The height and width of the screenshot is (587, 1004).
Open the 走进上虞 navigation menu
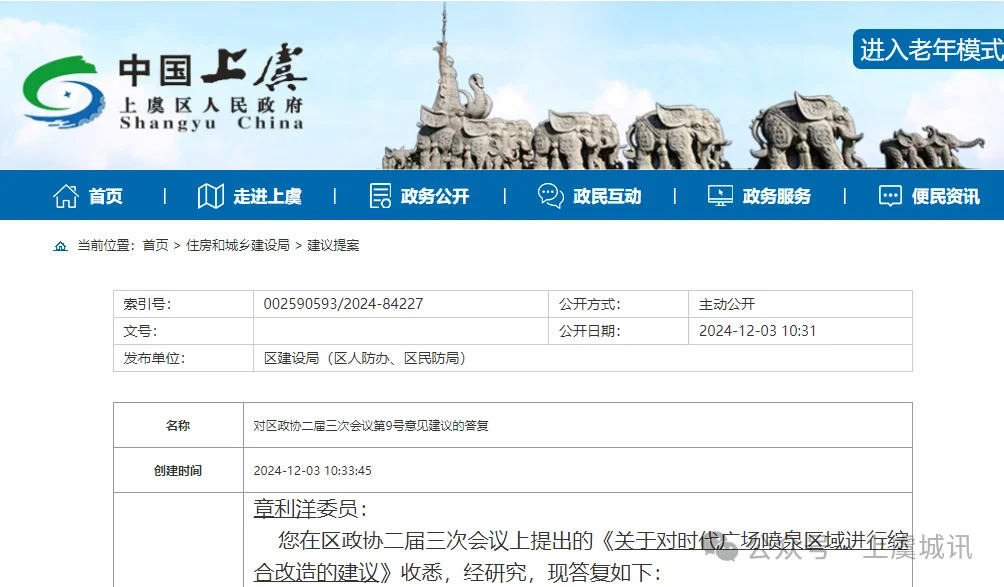click(x=268, y=196)
